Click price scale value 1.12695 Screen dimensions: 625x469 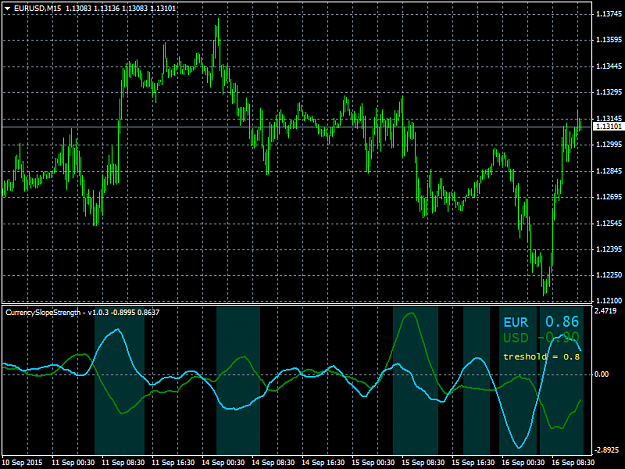(609, 197)
